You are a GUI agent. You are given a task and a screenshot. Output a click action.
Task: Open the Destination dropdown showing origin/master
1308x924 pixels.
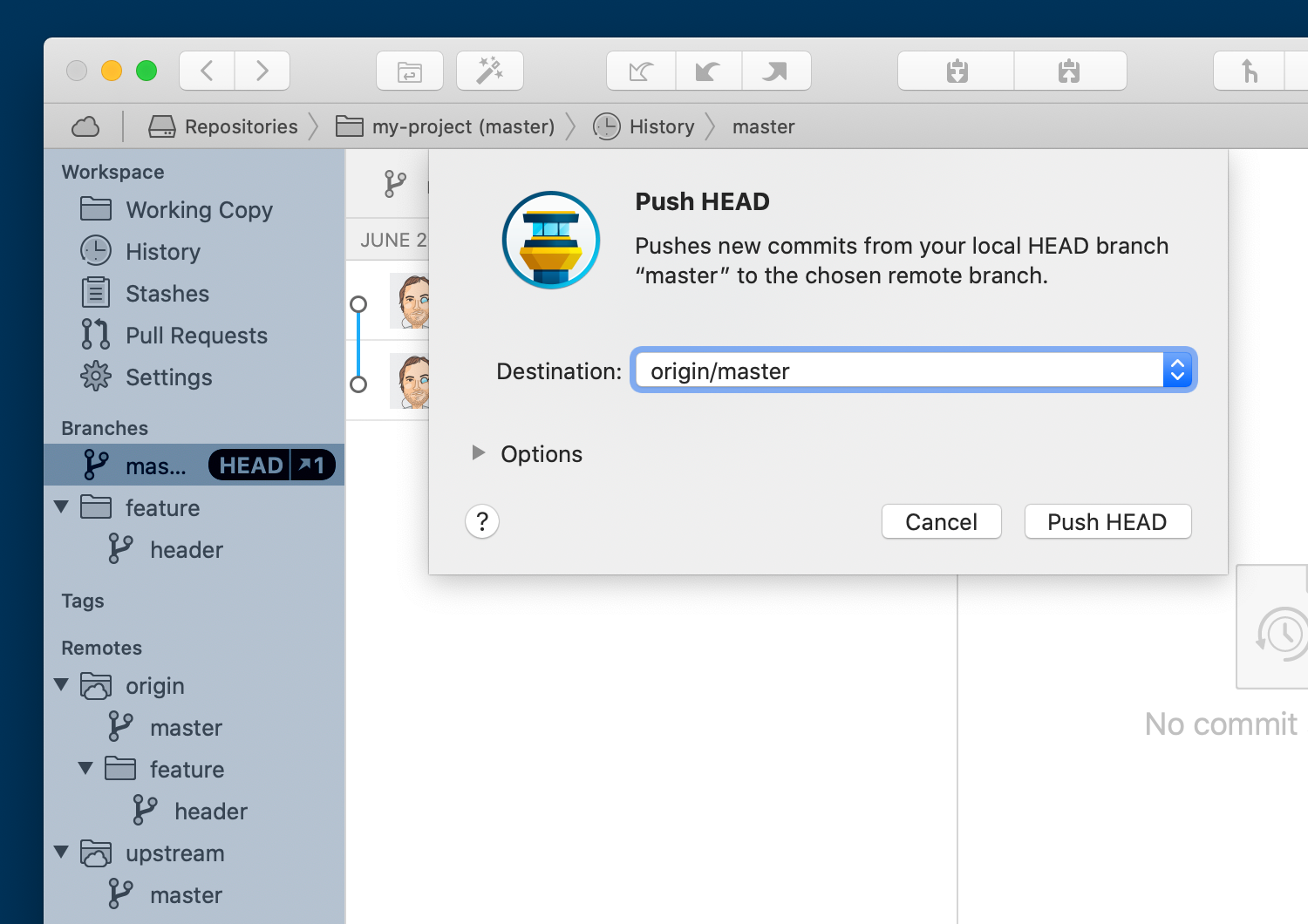coord(1177,370)
